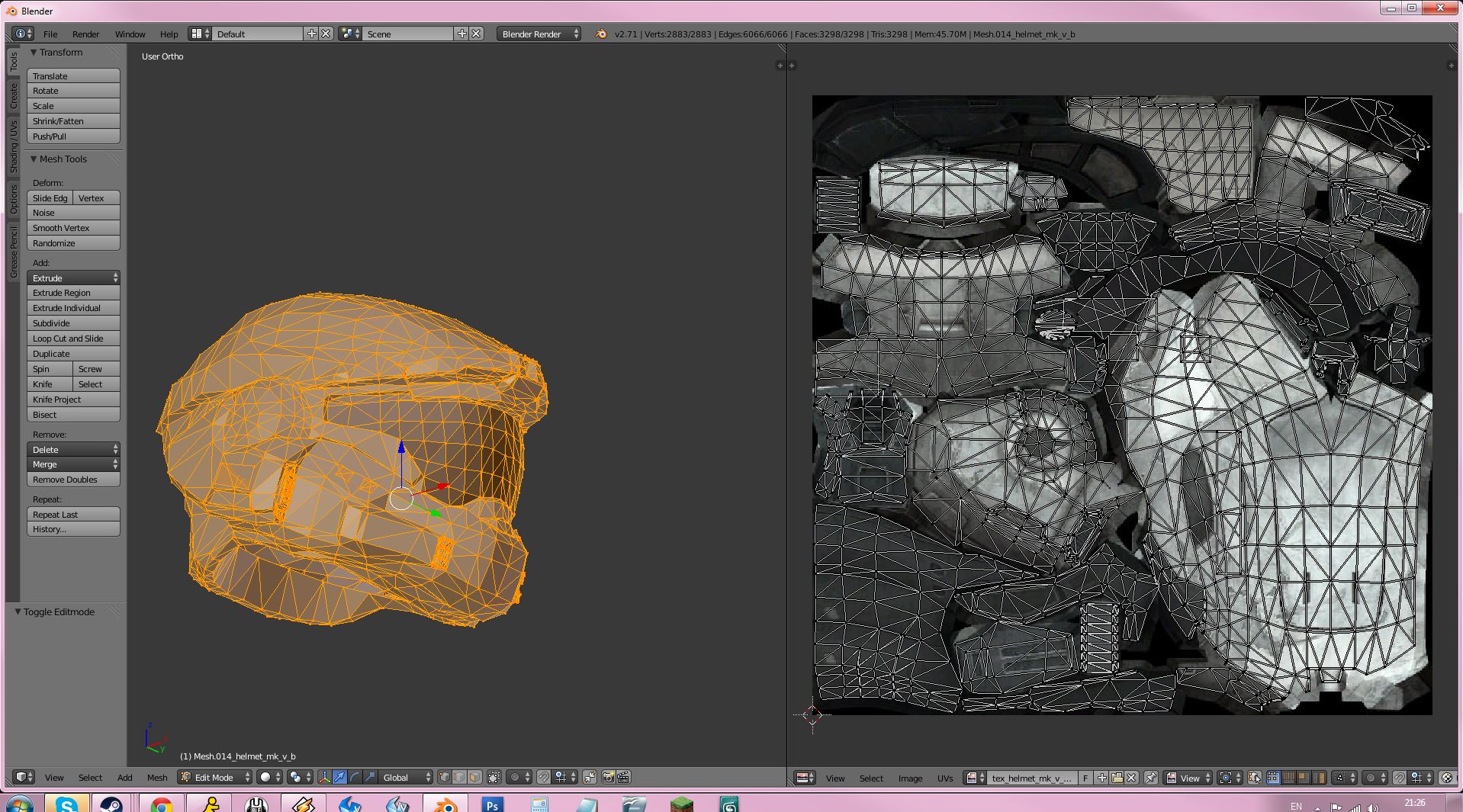Open the Render menu

[x=86, y=34]
